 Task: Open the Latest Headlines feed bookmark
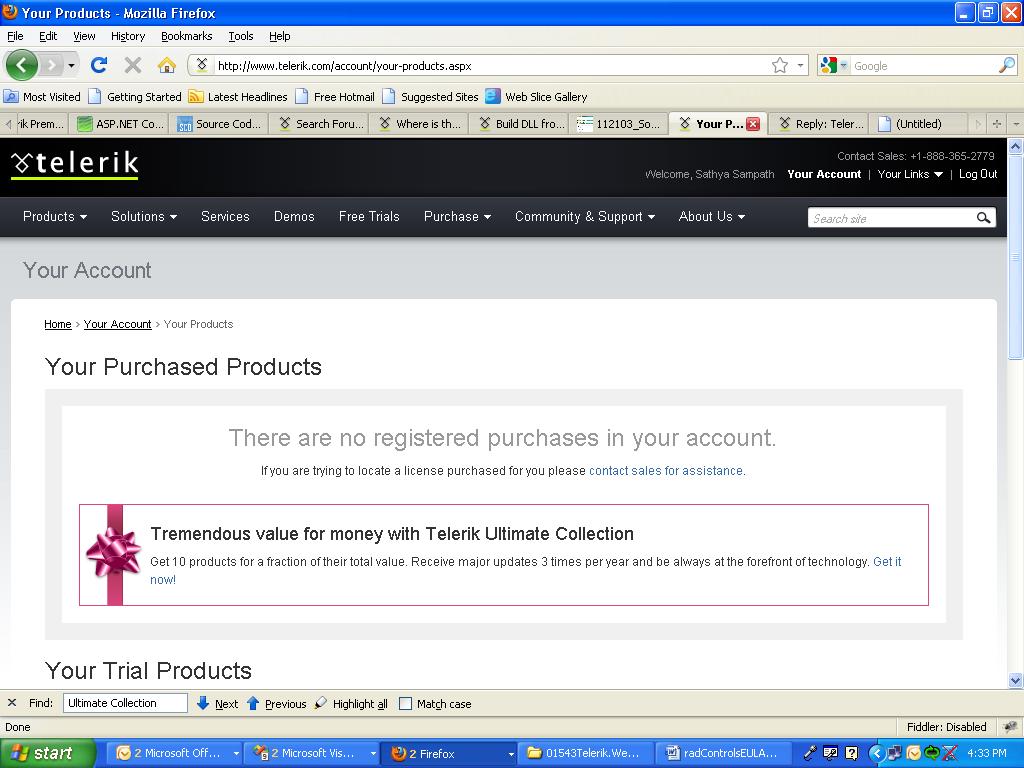[238, 97]
